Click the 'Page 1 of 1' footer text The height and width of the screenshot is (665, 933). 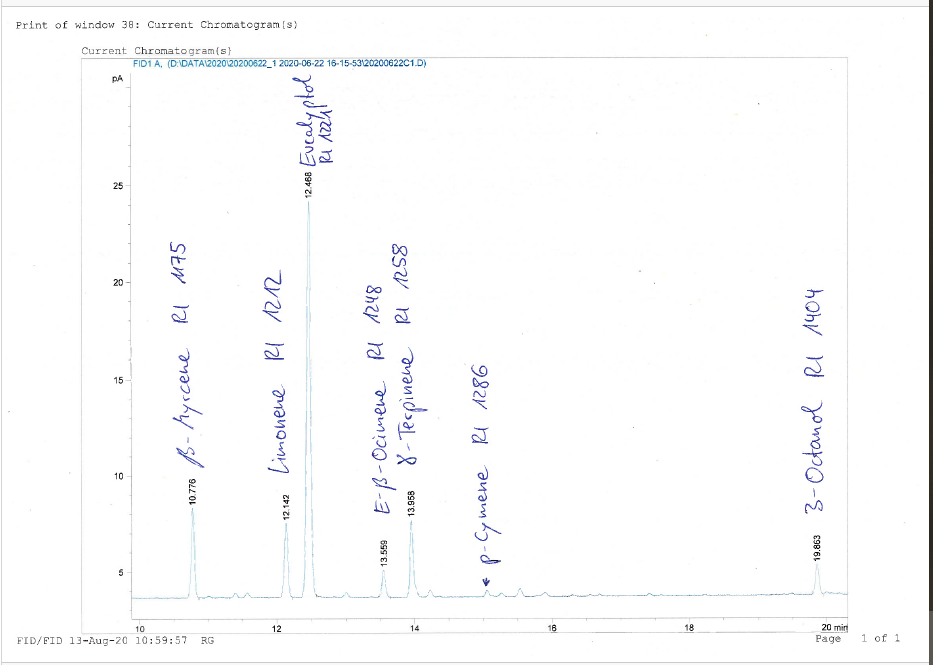point(858,638)
